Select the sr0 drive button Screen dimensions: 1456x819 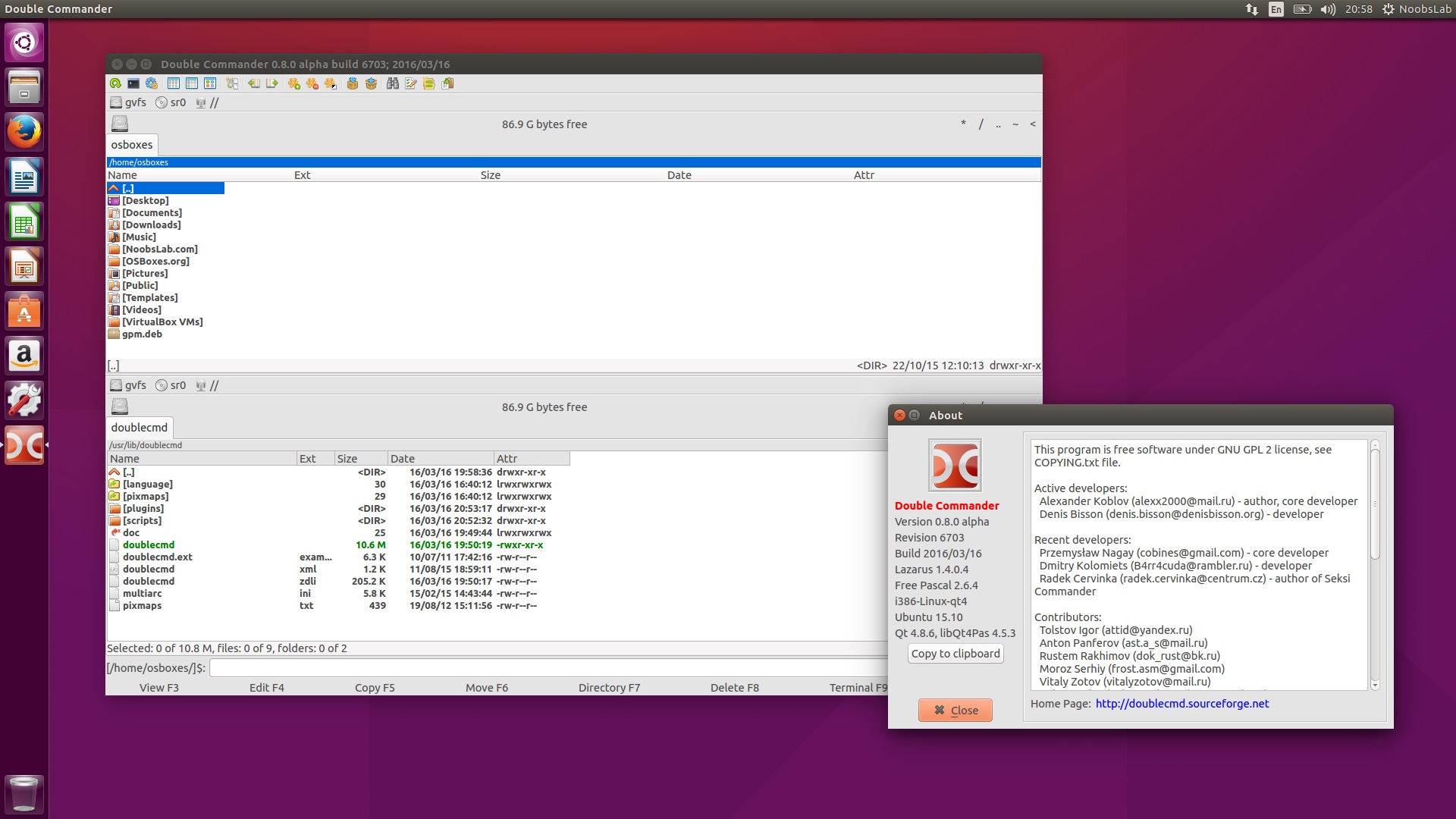coord(172,102)
